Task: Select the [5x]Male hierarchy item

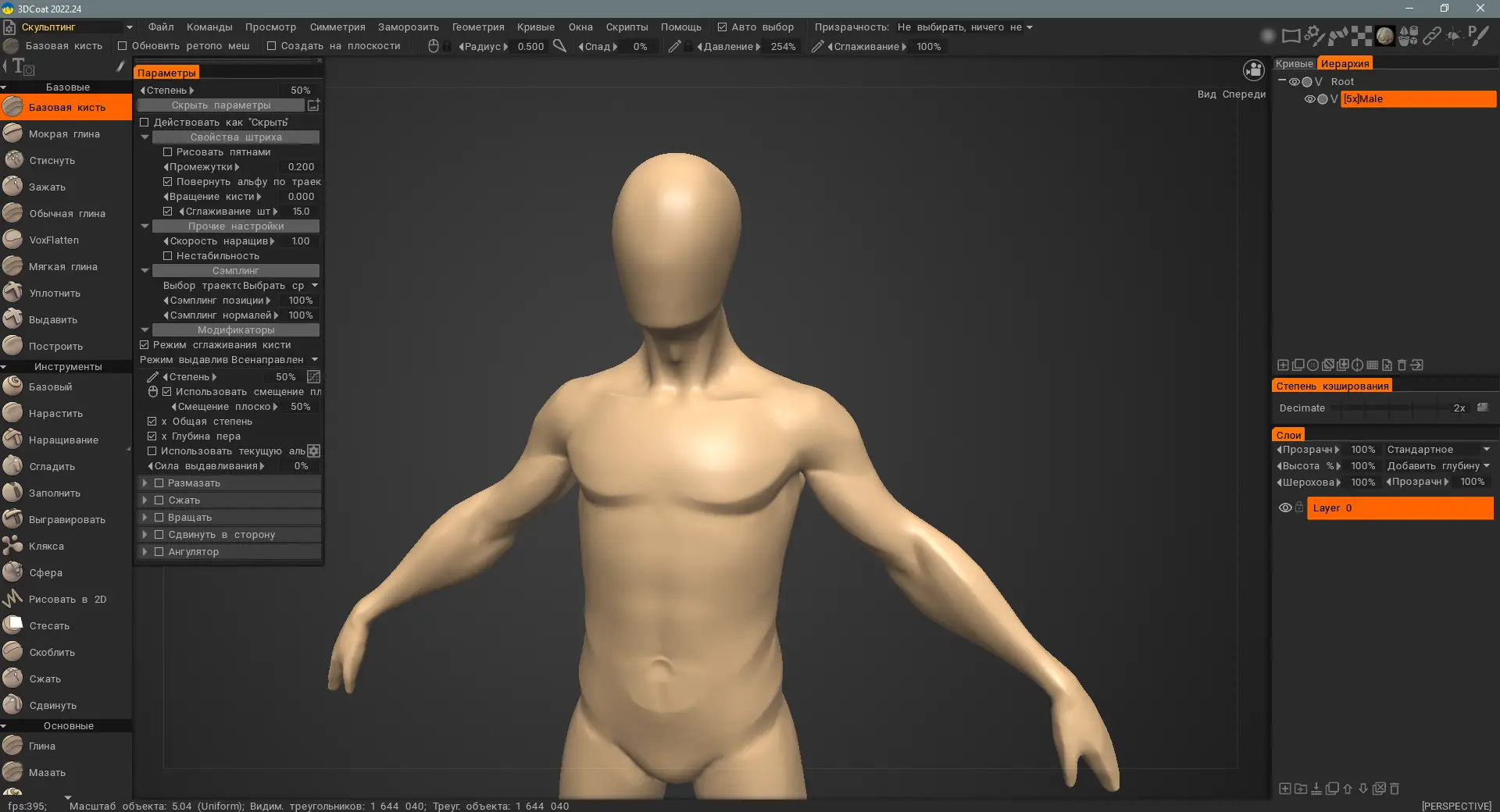Action: tap(1418, 99)
